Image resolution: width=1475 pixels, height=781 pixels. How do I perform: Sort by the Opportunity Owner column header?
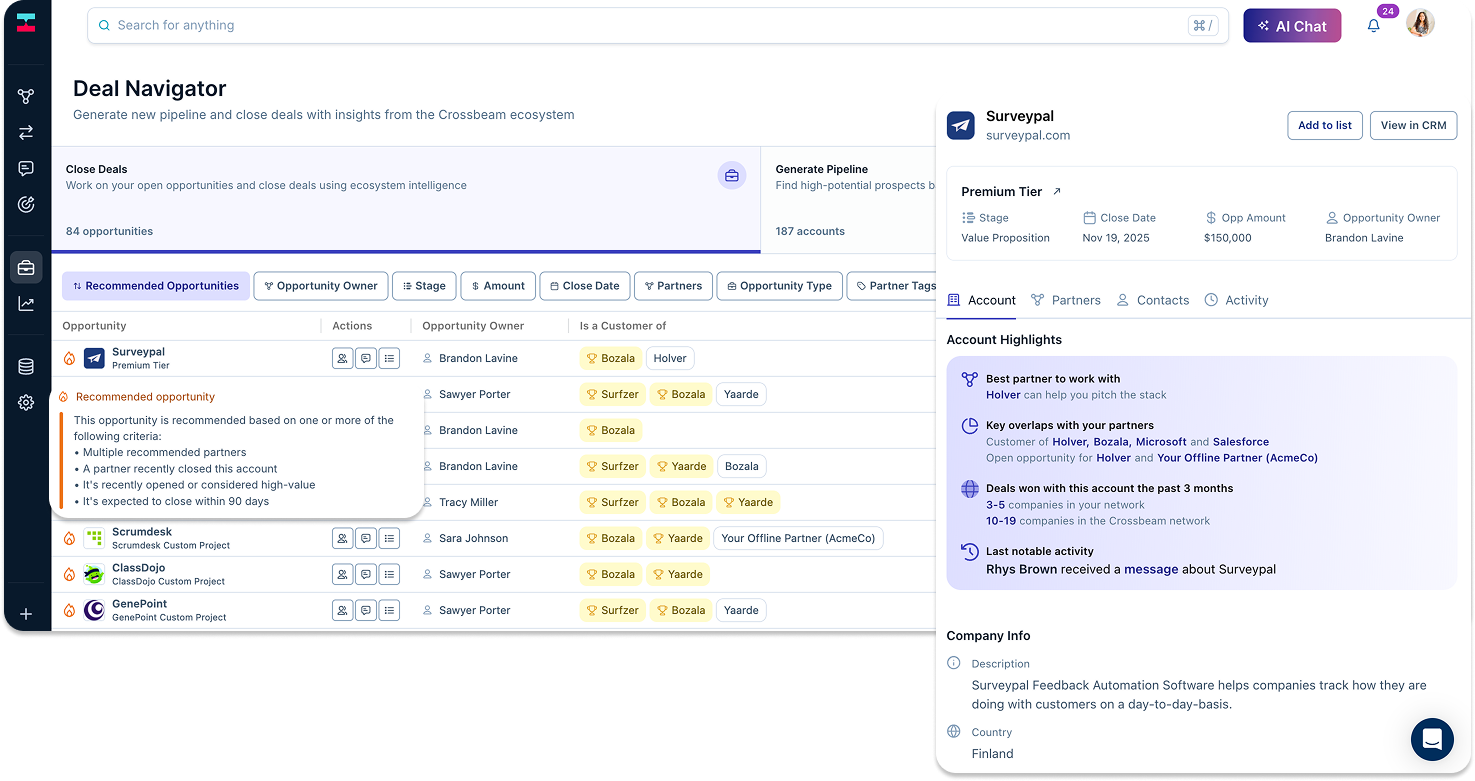coord(473,326)
